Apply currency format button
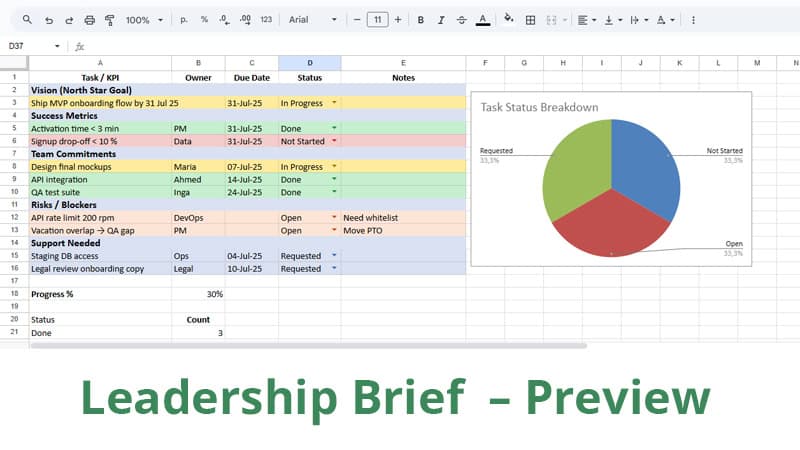This screenshot has width=800, height=450. [x=184, y=20]
